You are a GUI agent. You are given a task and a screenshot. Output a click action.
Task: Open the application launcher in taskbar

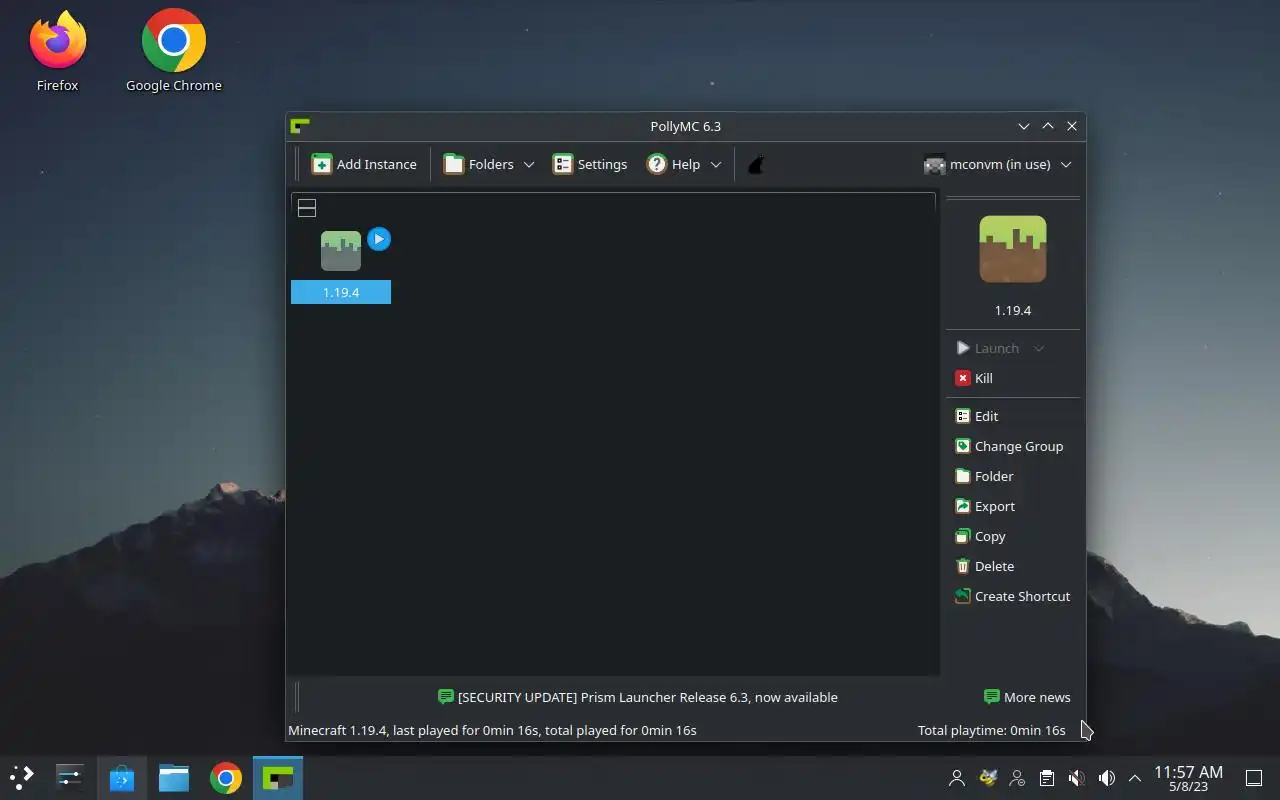(x=21, y=777)
